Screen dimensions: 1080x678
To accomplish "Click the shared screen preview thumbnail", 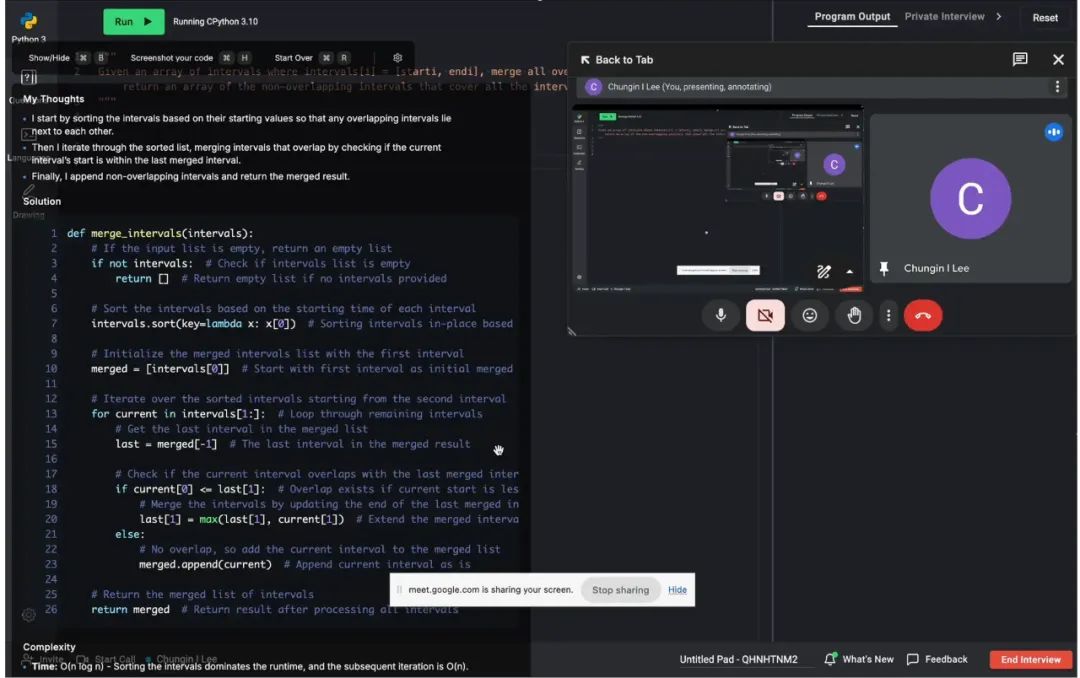I will [717, 195].
